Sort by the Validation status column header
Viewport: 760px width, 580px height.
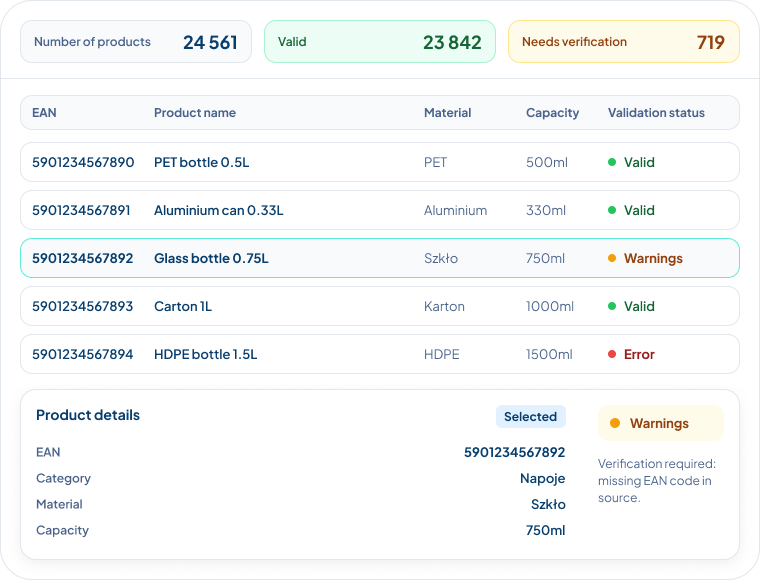click(x=656, y=112)
